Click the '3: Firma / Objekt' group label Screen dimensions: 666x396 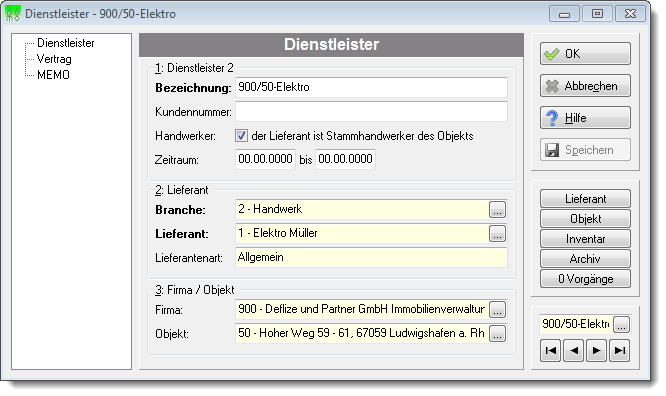(x=195, y=290)
